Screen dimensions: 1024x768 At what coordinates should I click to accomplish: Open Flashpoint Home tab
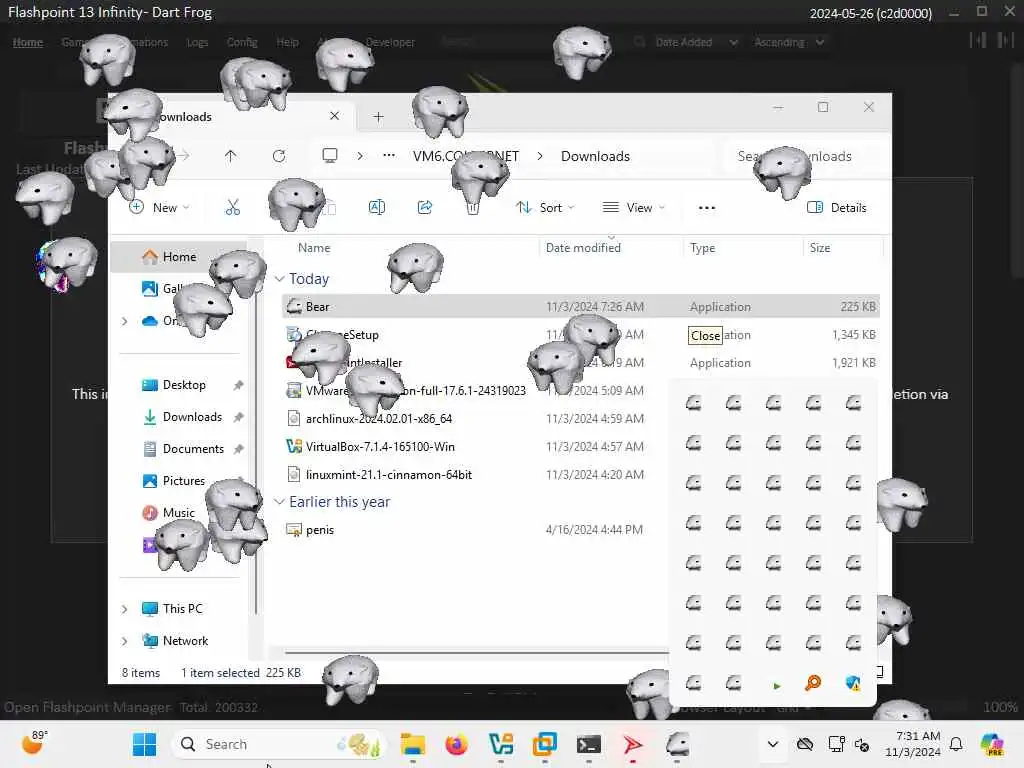(x=28, y=42)
